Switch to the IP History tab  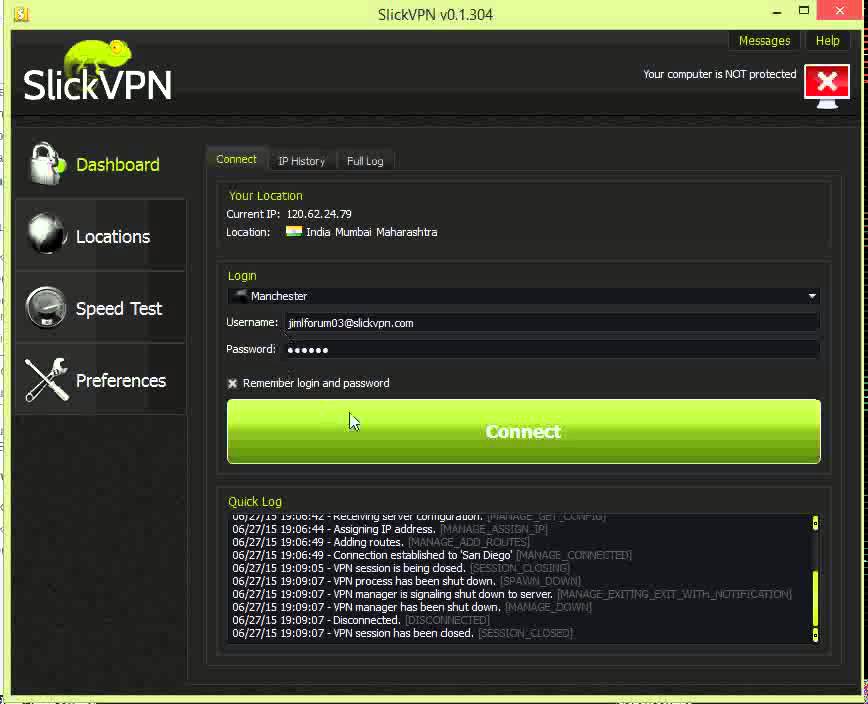[x=302, y=161]
